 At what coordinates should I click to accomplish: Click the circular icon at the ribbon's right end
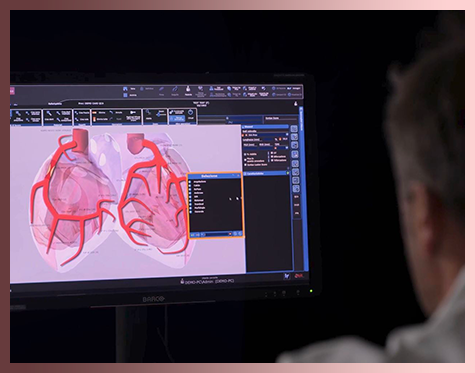click(191, 112)
